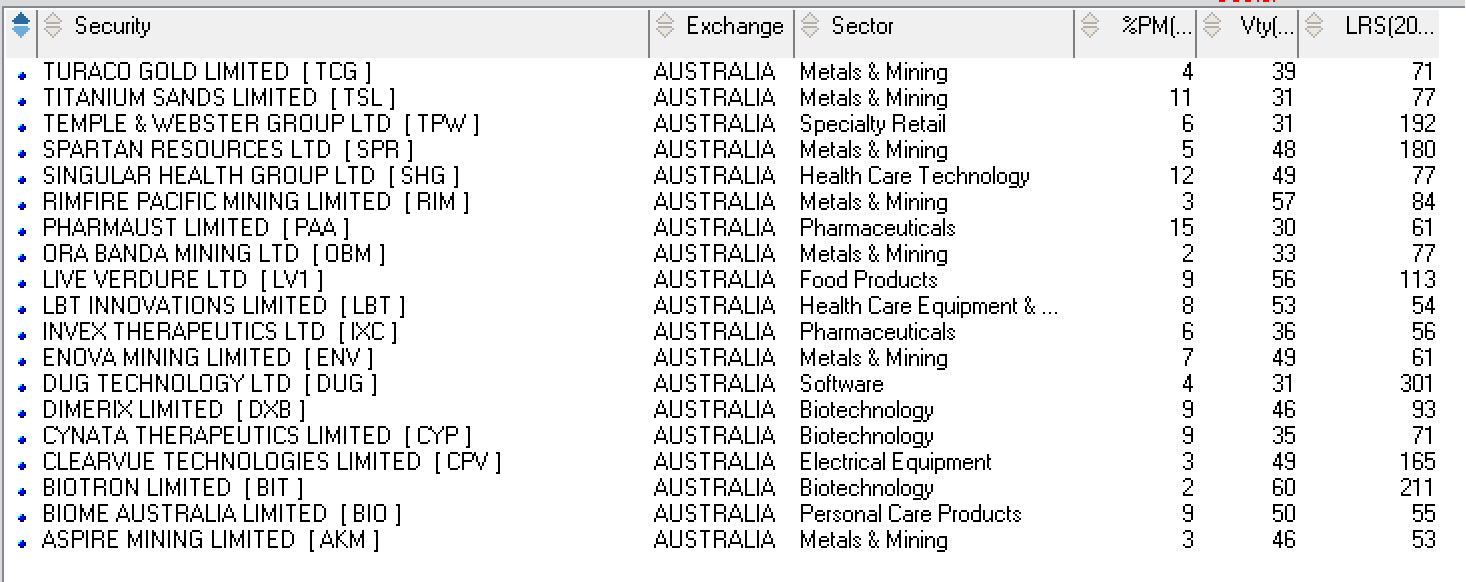Click the sort arrows icon beside %PM
Viewport: 1466px width, 582px height.
1090,27
